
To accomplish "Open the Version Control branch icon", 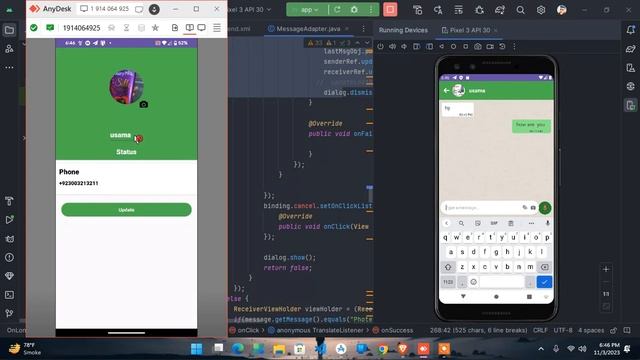I will coord(9,313).
